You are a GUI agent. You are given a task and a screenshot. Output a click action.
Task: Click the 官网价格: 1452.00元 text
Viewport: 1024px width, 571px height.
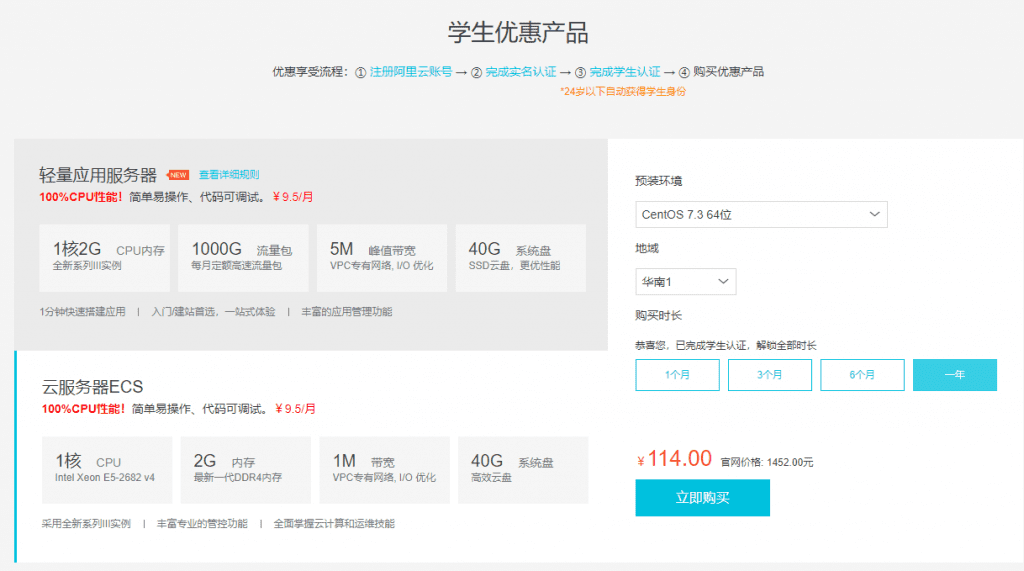767,462
